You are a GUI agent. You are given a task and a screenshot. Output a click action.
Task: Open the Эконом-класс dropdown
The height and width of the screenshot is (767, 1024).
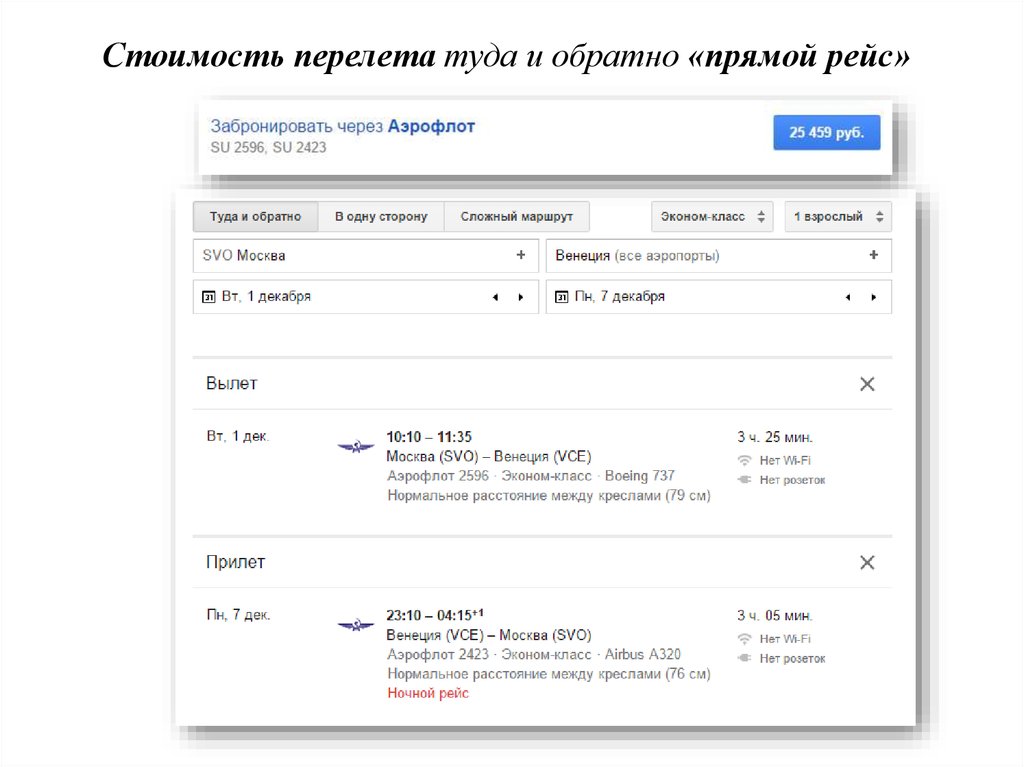coord(711,217)
